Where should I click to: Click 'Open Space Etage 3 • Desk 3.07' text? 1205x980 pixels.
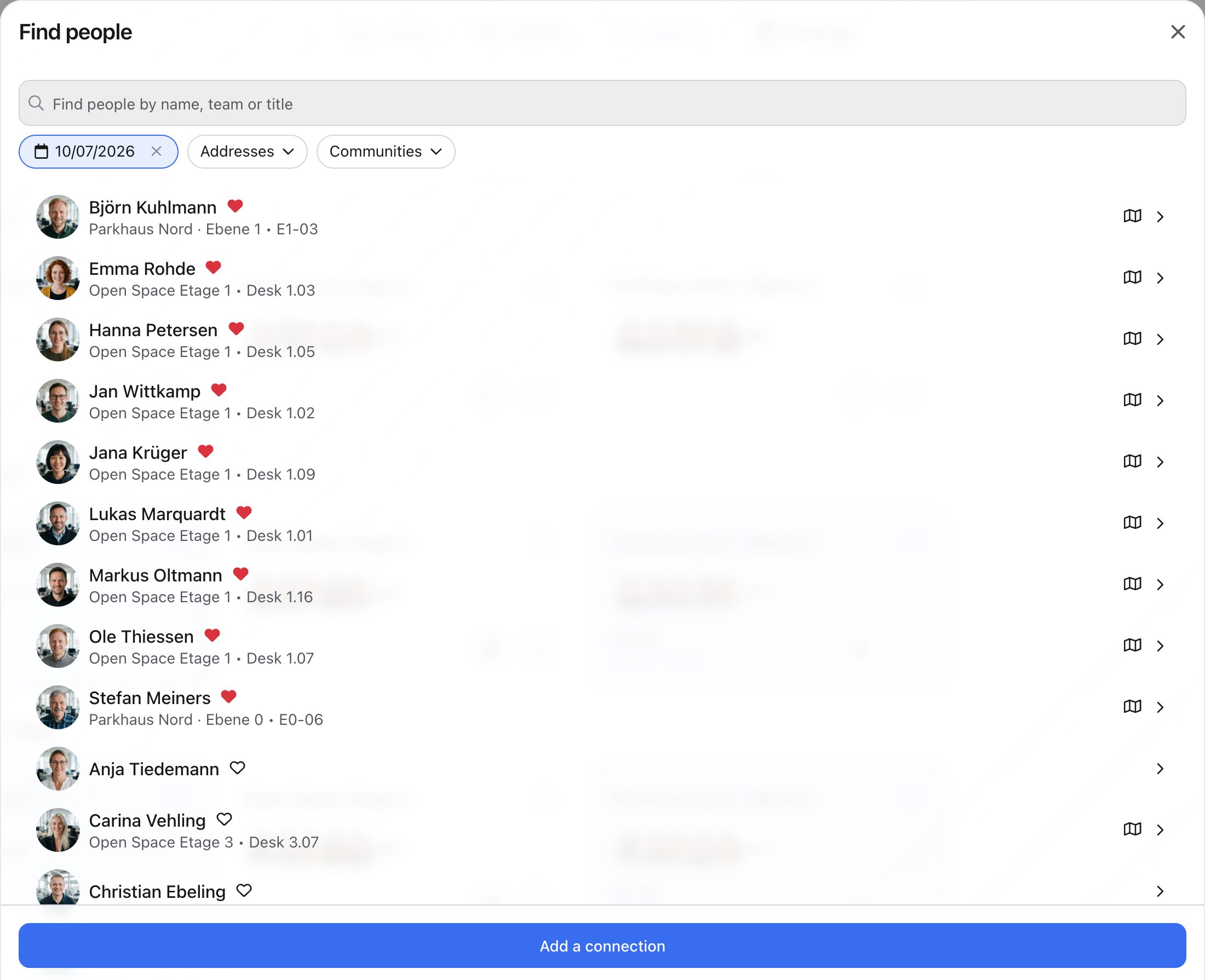click(204, 842)
